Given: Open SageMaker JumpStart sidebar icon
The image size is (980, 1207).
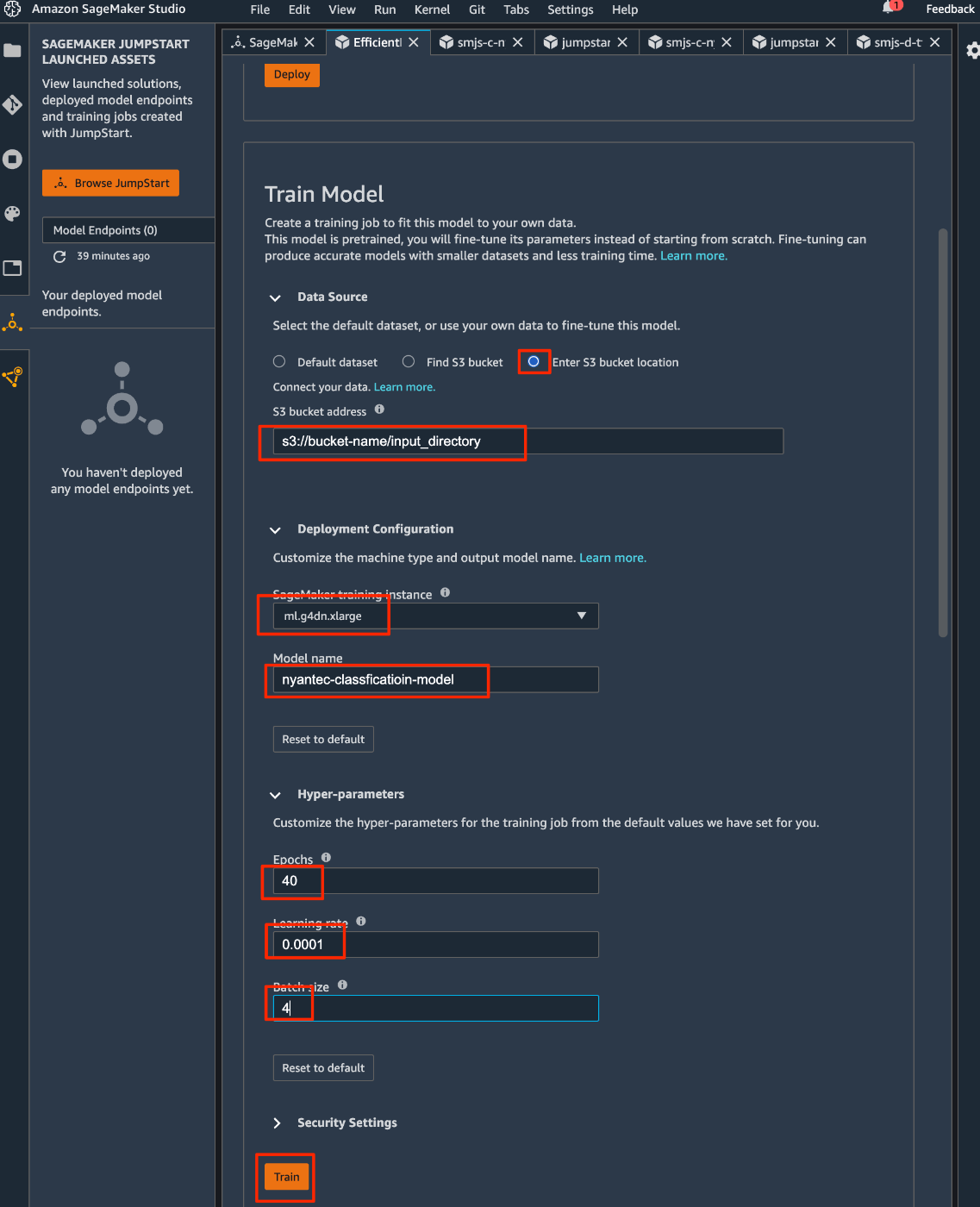Looking at the screenshot, I should click(x=12, y=322).
